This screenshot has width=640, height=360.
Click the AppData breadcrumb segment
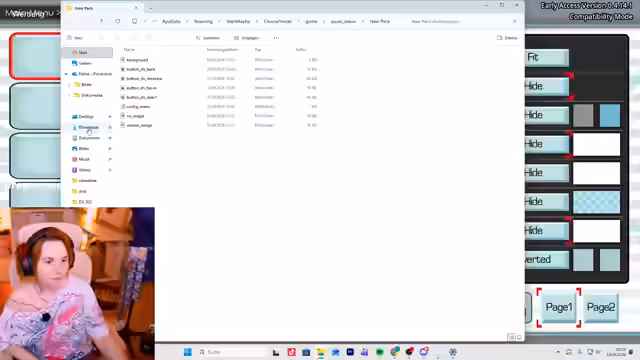pyautogui.click(x=171, y=21)
